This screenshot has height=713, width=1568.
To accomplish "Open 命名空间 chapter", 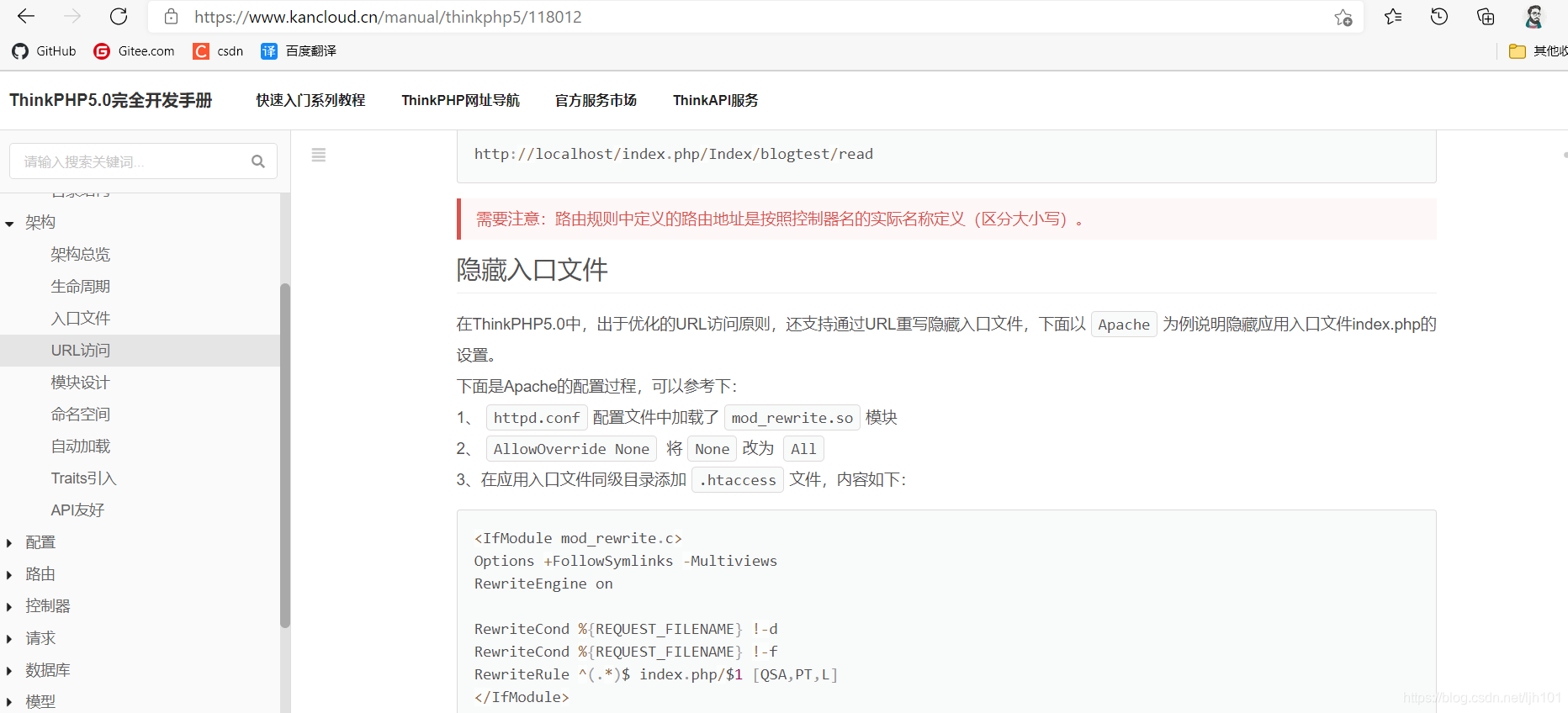I will (81, 415).
